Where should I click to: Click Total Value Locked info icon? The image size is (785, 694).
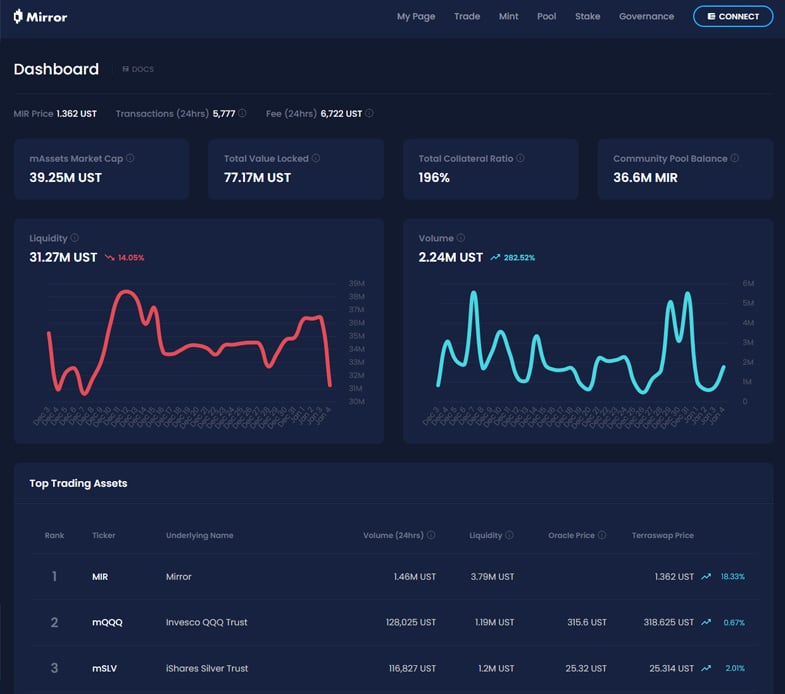(316, 158)
